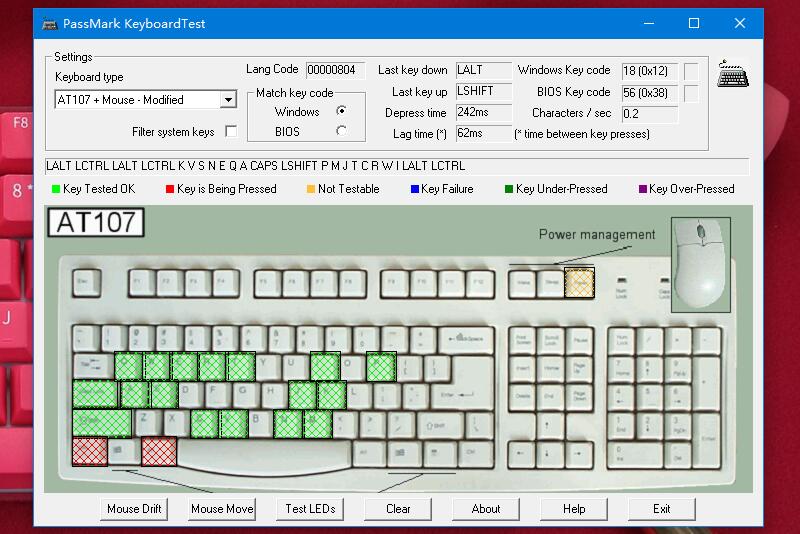Click the untested B key
The width and height of the screenshot is (800, 534).
(x=261, y=423)
